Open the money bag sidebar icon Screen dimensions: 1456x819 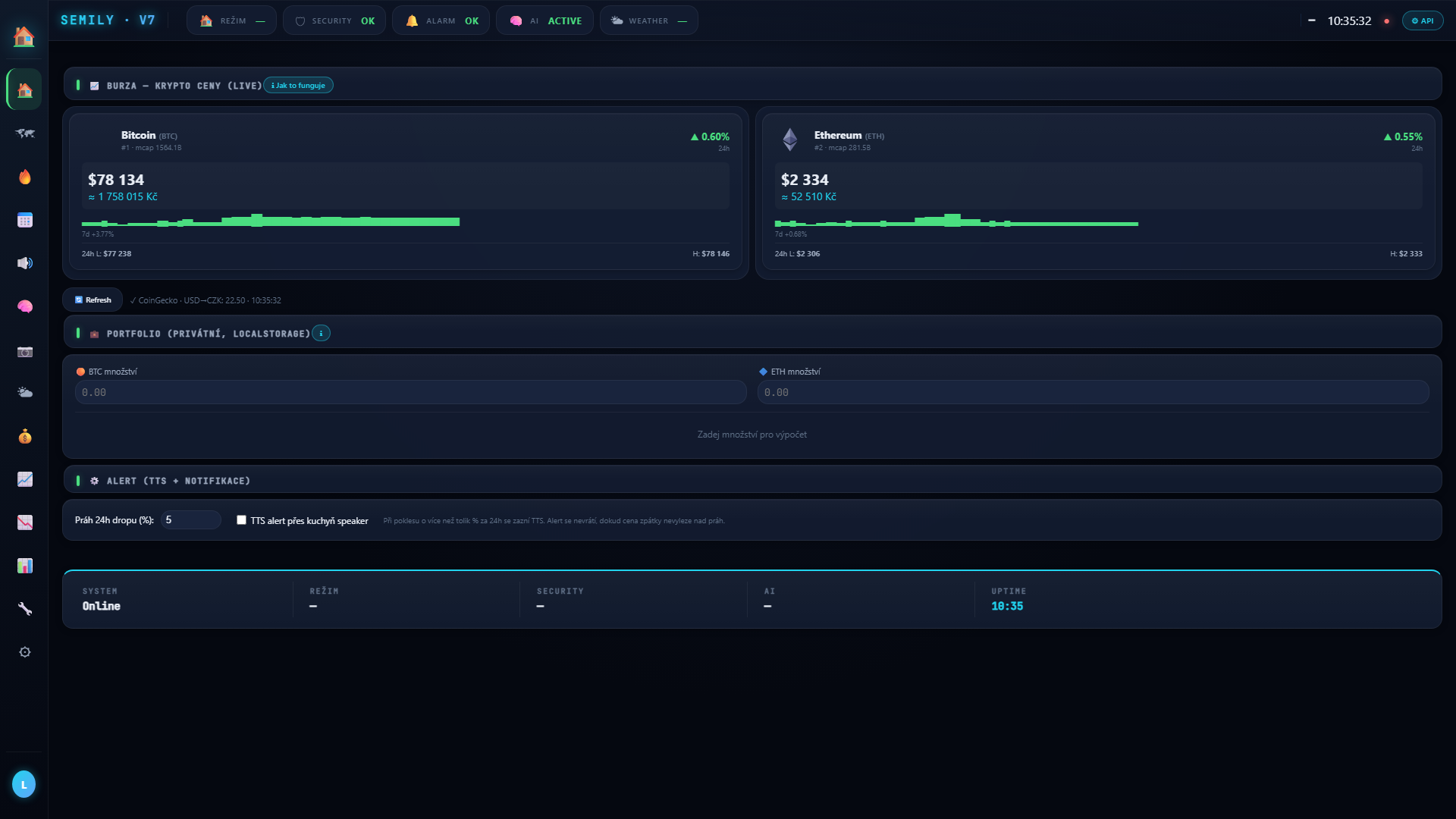(x=25, y=436)
